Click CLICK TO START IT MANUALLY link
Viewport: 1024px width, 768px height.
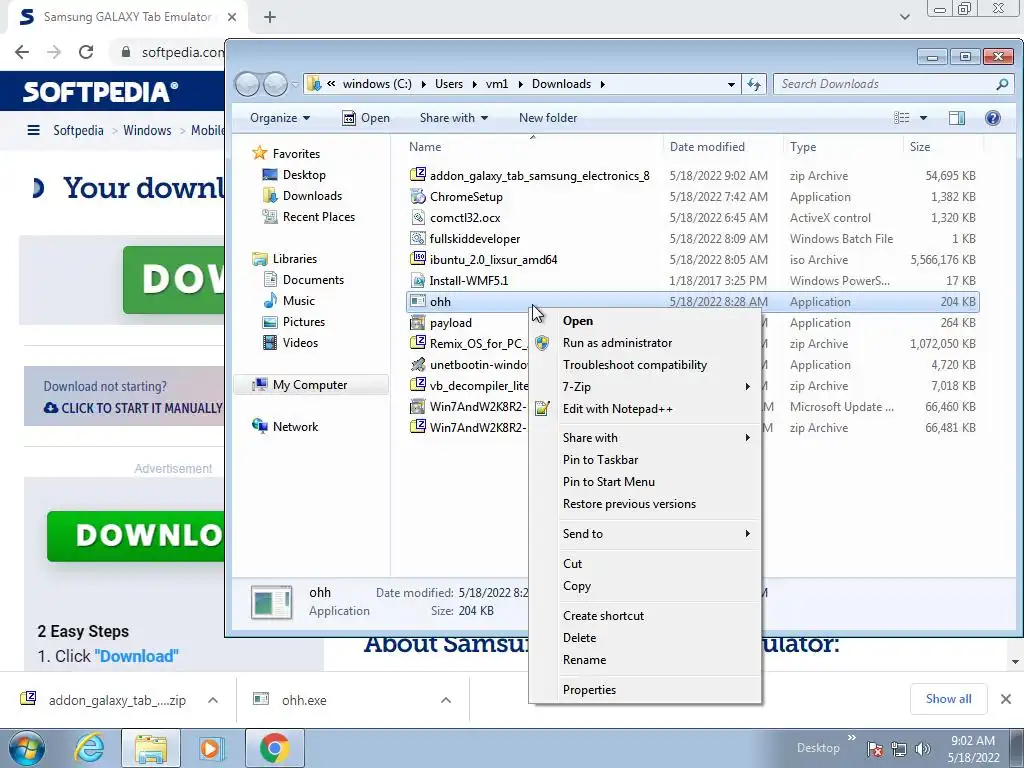pyautogui.click(x=134, y=408)
